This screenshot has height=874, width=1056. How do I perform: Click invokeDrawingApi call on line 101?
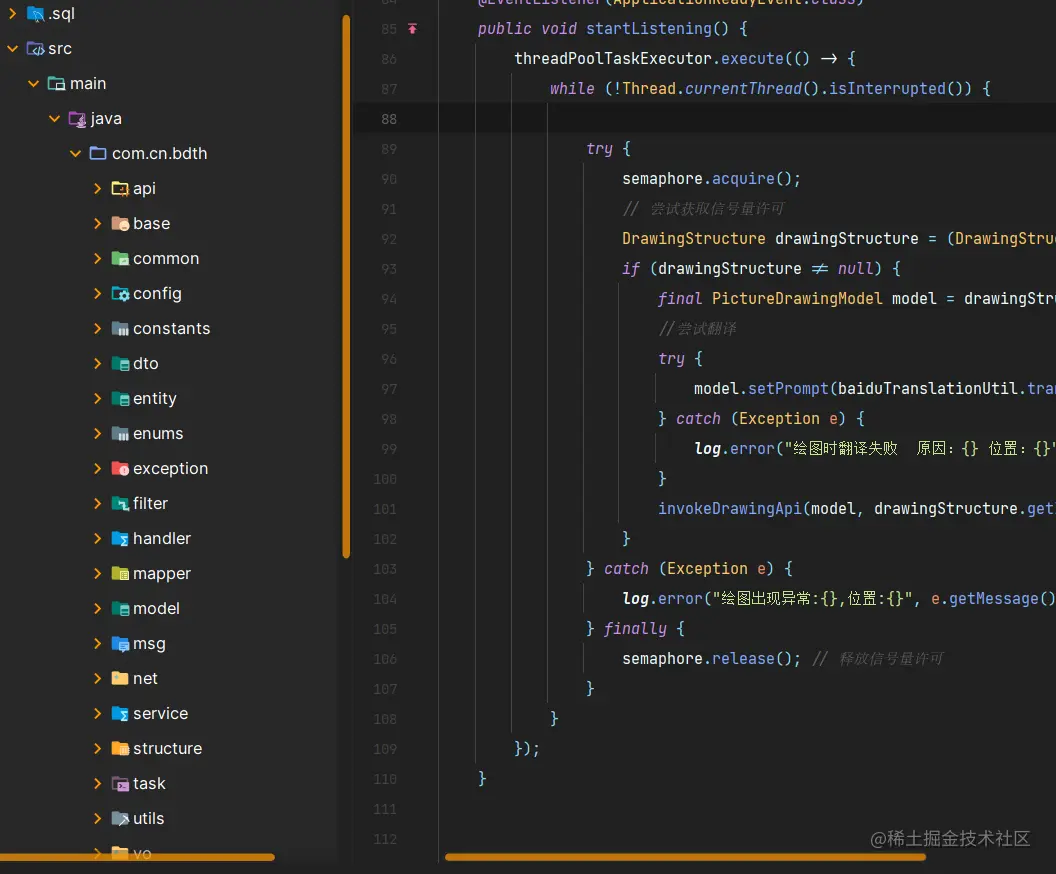(x=730, y=508)
